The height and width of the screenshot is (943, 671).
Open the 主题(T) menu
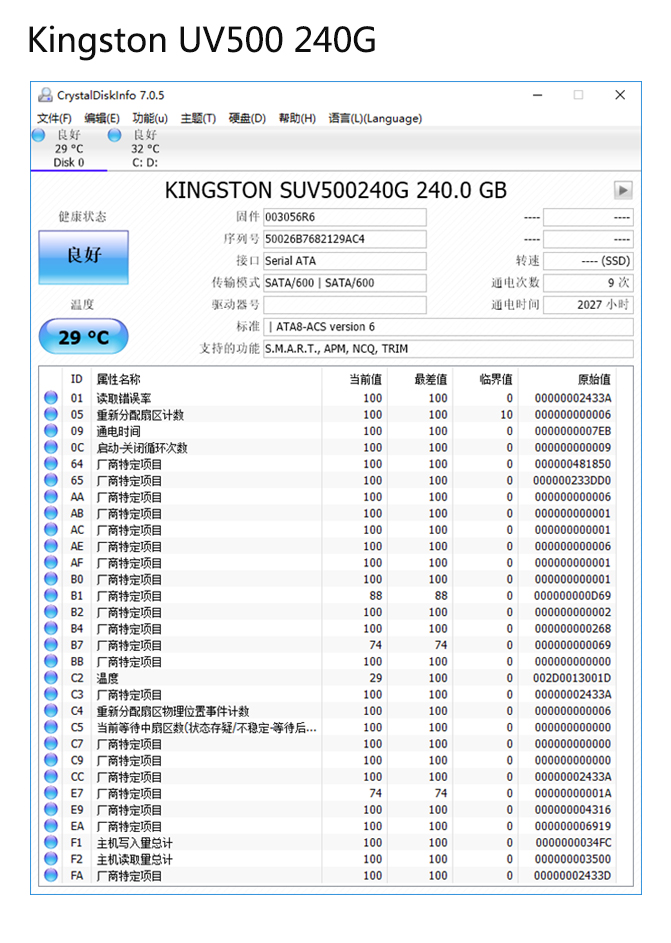[198, 118]
